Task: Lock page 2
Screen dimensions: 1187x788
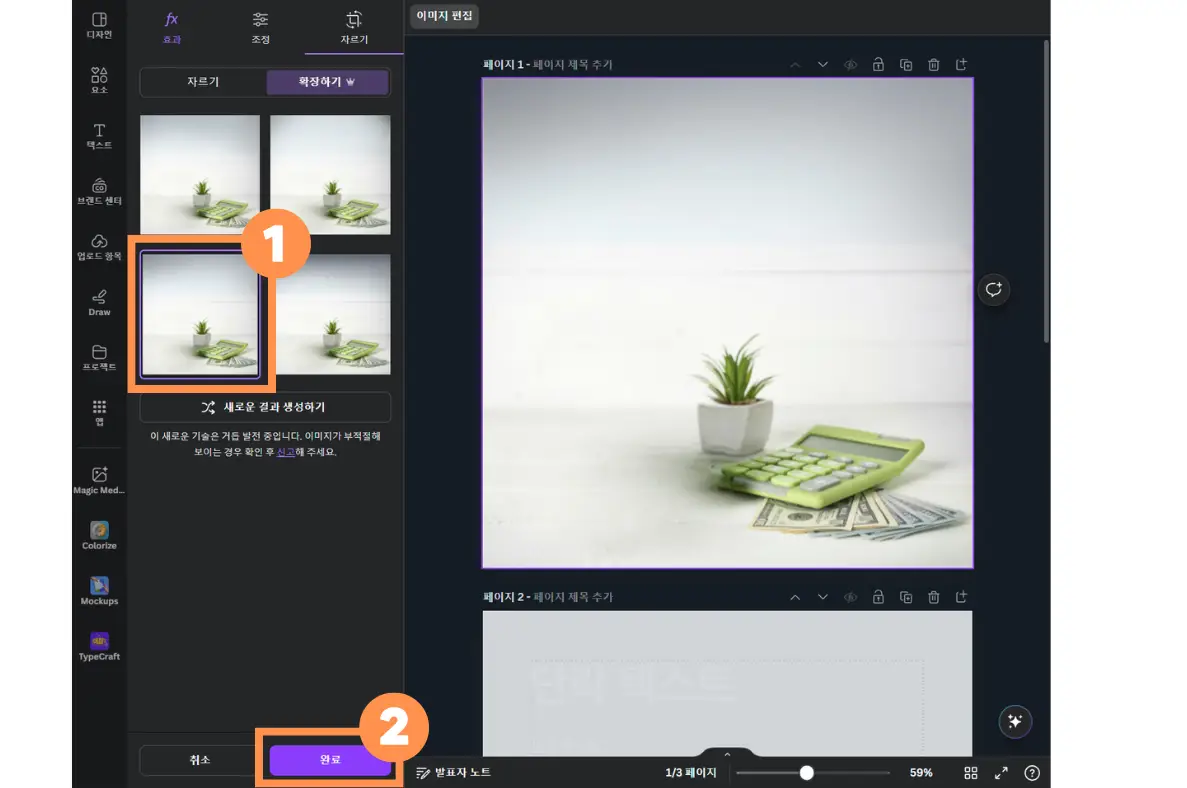Action: tap(878, 597)
